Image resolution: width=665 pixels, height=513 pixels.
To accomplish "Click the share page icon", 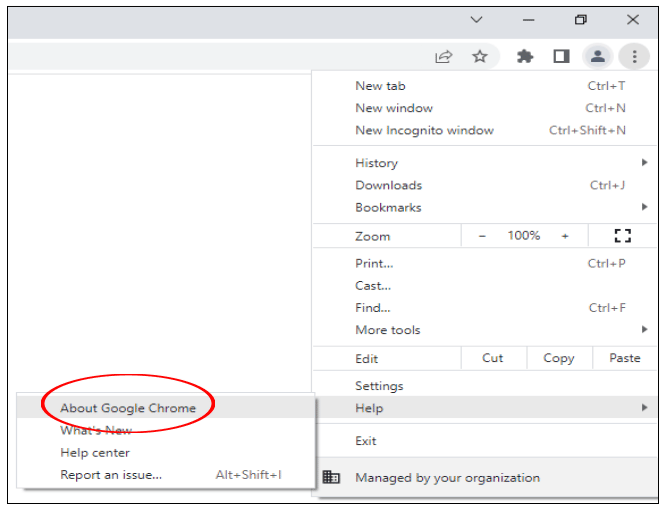I will pos(444,56).
